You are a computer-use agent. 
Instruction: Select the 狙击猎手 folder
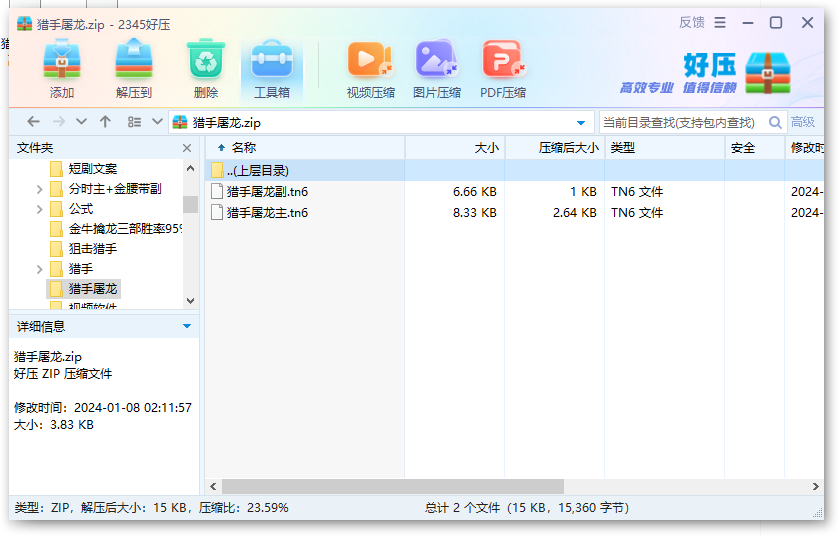[93, 249]
